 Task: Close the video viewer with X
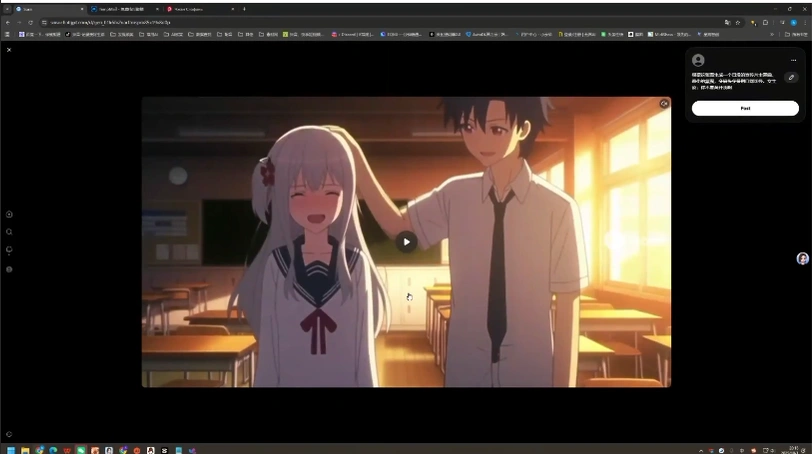(x=9, y=49)
